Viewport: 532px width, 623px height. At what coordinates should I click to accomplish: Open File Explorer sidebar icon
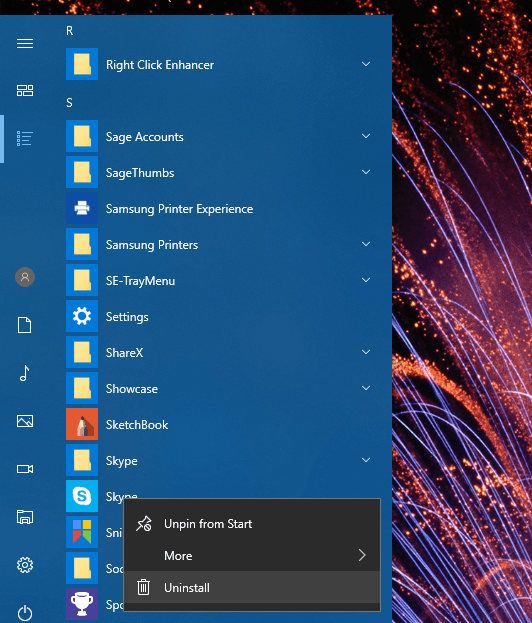click(x=25, y=517)
